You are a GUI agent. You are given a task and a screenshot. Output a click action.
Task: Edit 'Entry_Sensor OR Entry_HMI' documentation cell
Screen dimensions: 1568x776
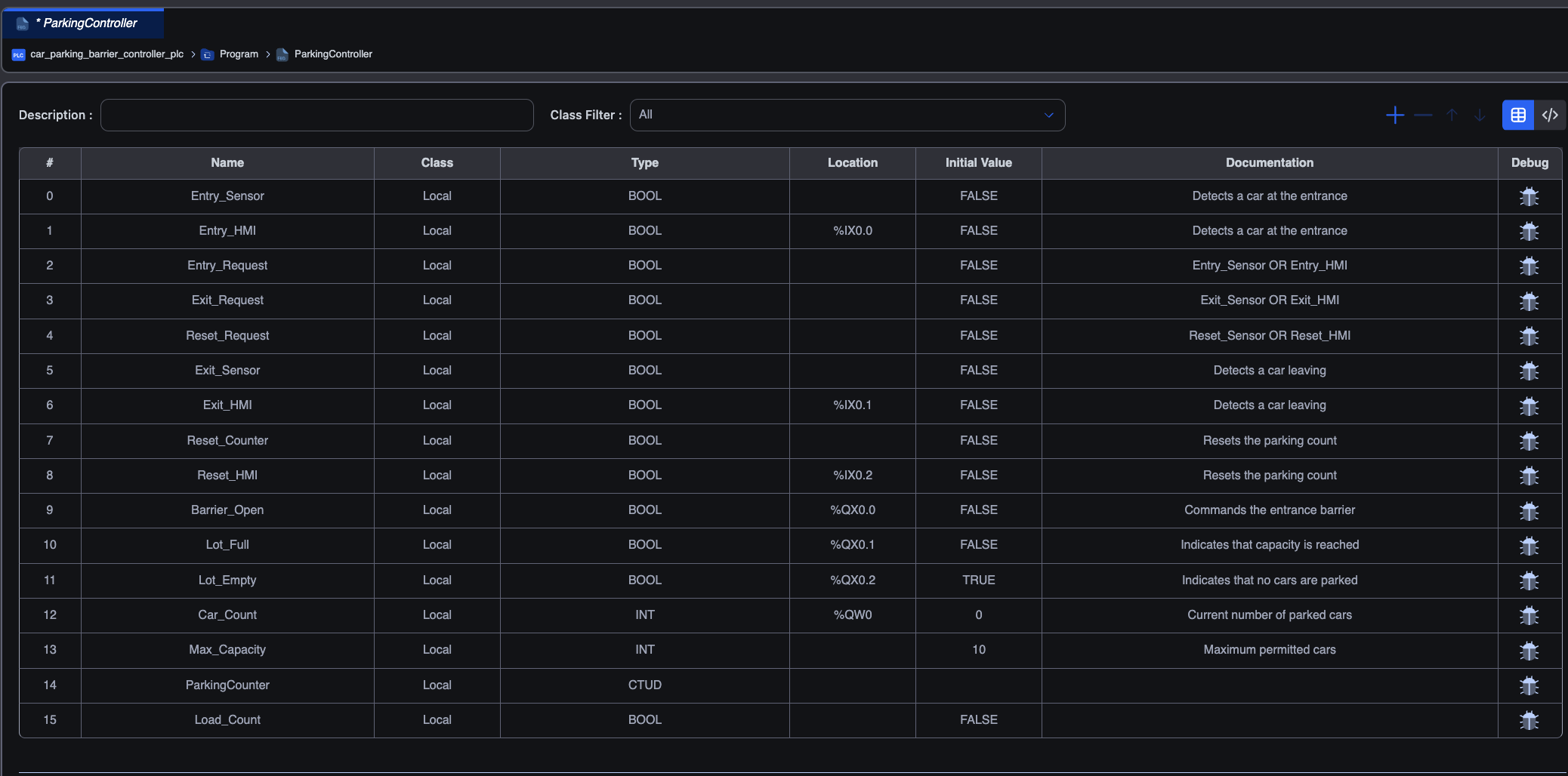(1270, 266)
